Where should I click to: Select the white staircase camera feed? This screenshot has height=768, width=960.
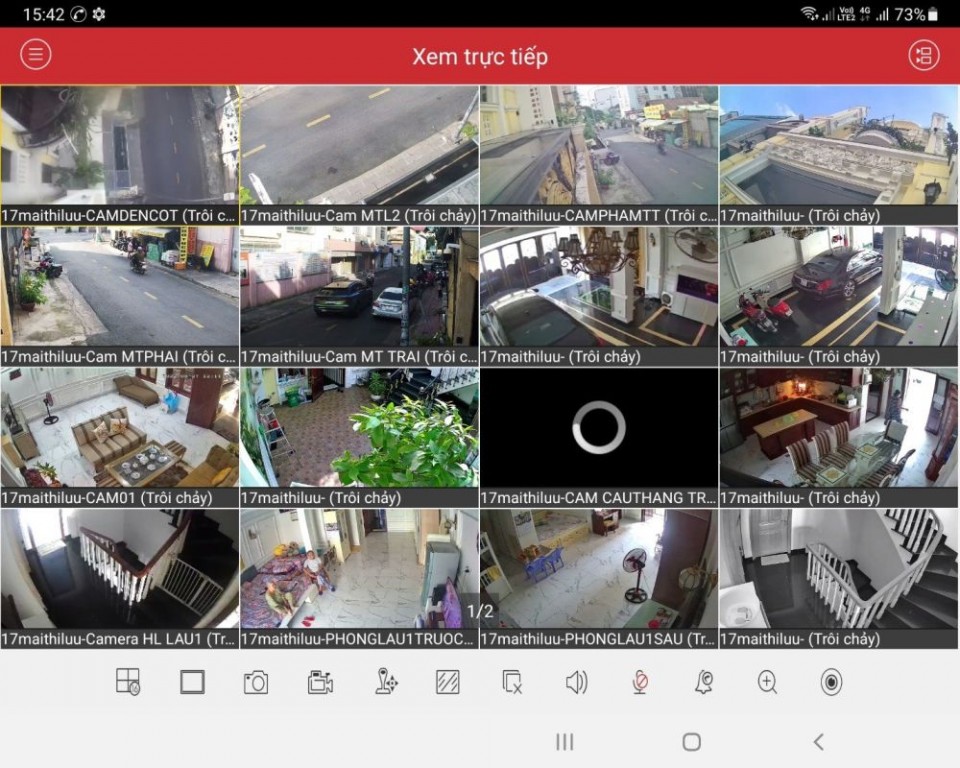point(839,579)
